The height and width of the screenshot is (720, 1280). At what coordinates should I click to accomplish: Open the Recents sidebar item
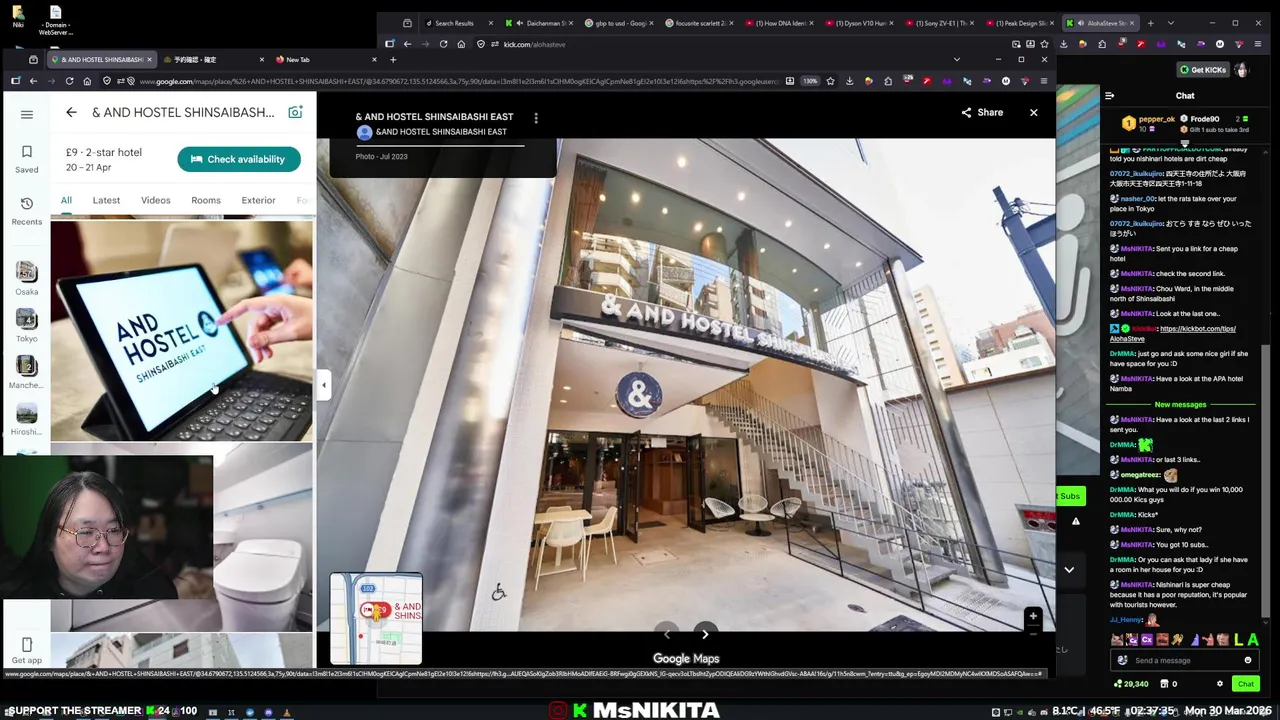(x=27, y=211)
